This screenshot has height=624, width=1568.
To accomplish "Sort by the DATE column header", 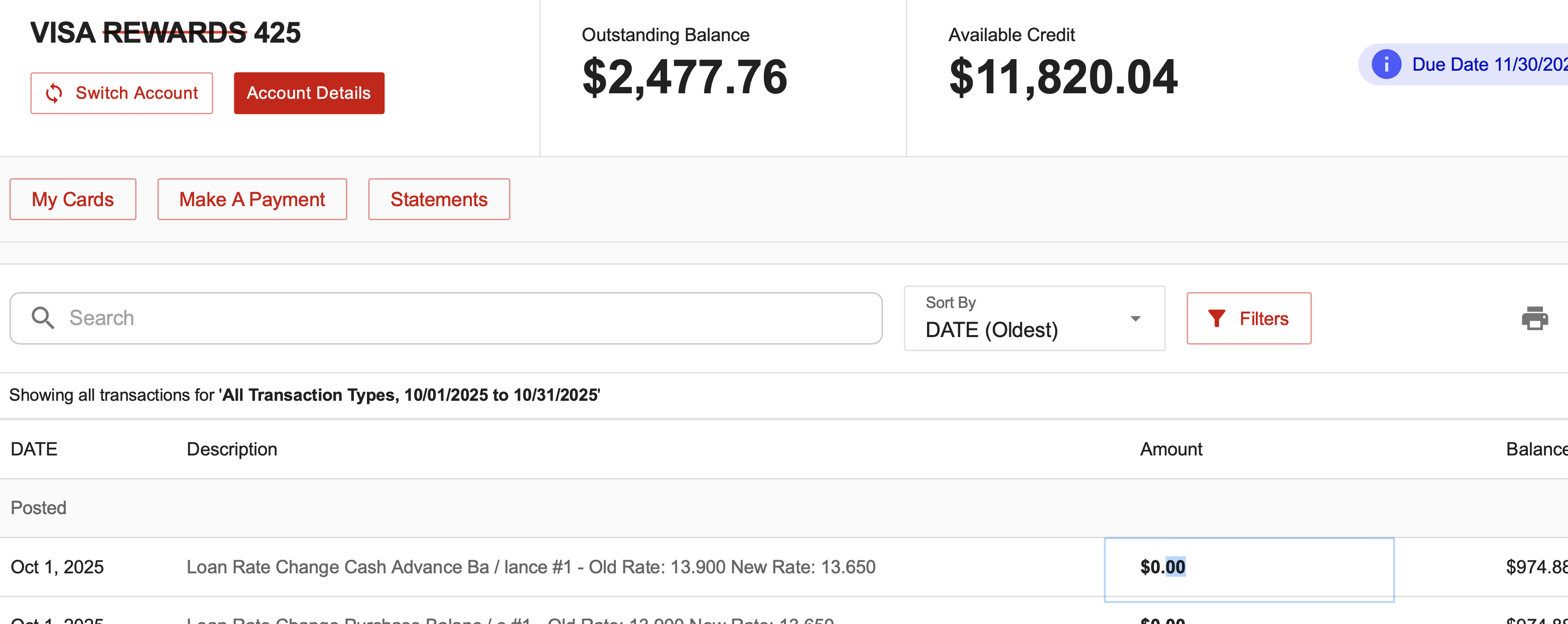I will coord(34,449).
